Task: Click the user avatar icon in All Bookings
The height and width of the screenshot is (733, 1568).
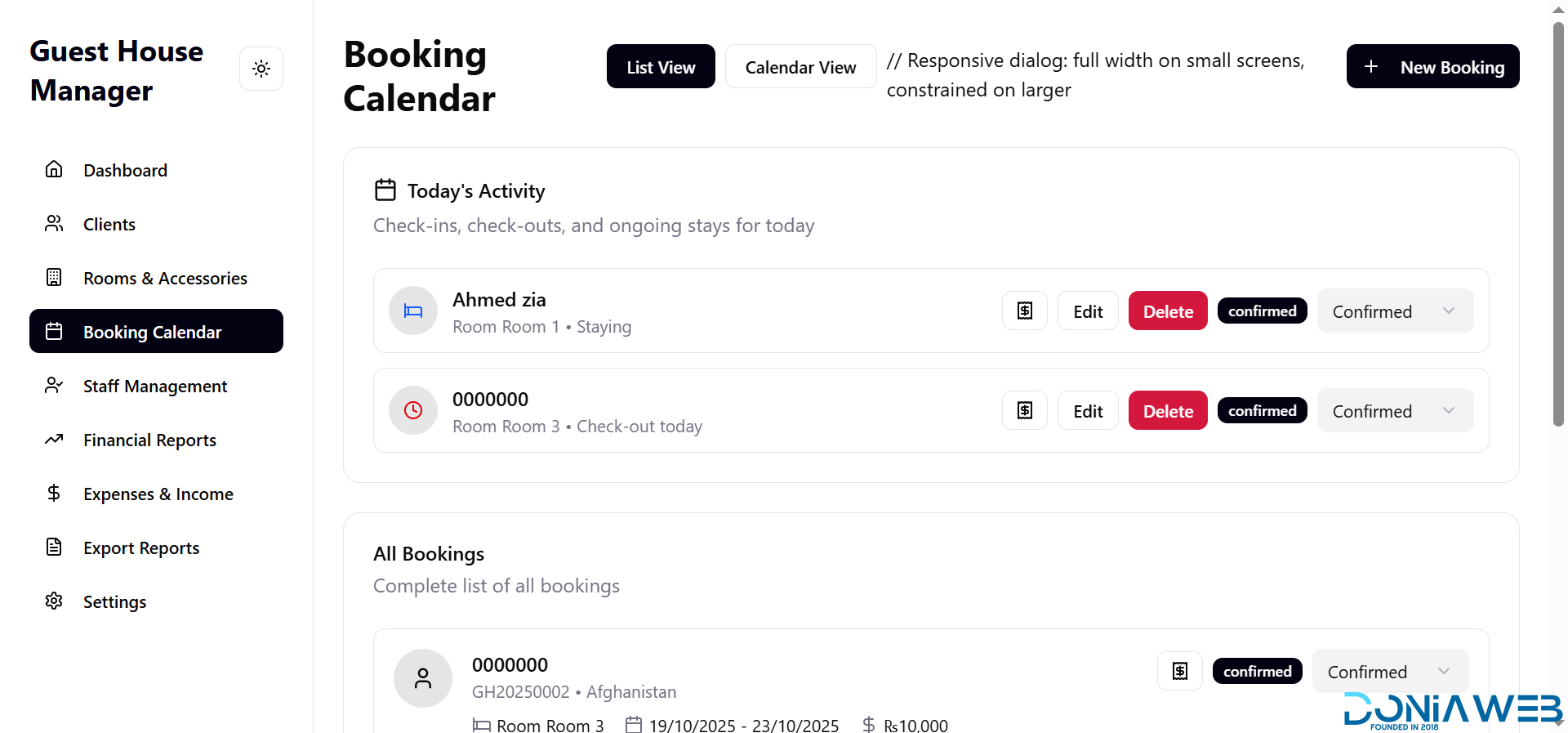Action: point(423,678)
